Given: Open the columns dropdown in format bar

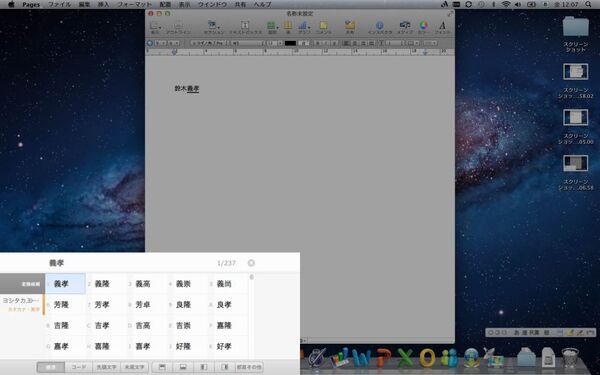Looking at the screenshot, I should (x=412, y=43).
